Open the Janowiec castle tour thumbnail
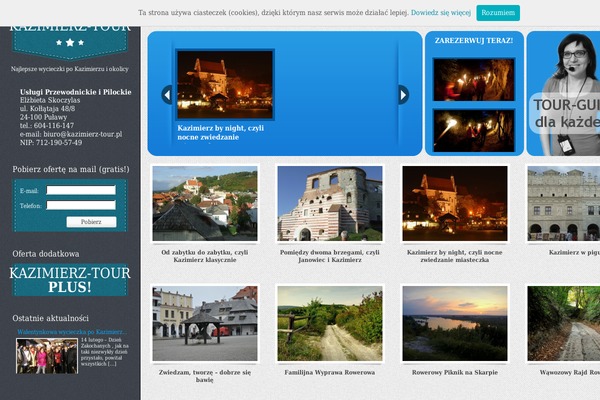This screenshot has height=400, width=600. 330,203
